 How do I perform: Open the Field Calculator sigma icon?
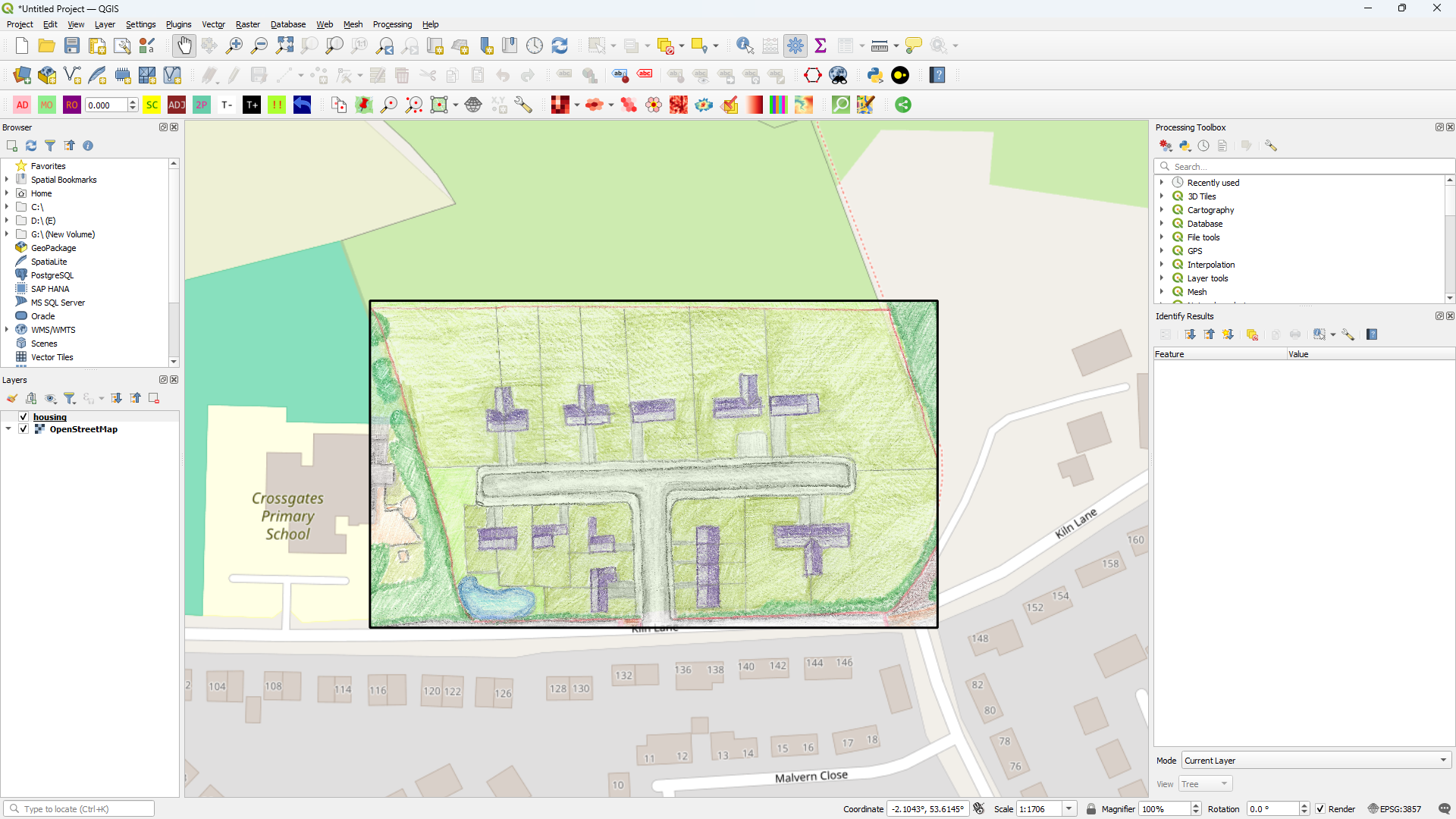[821, 45]
